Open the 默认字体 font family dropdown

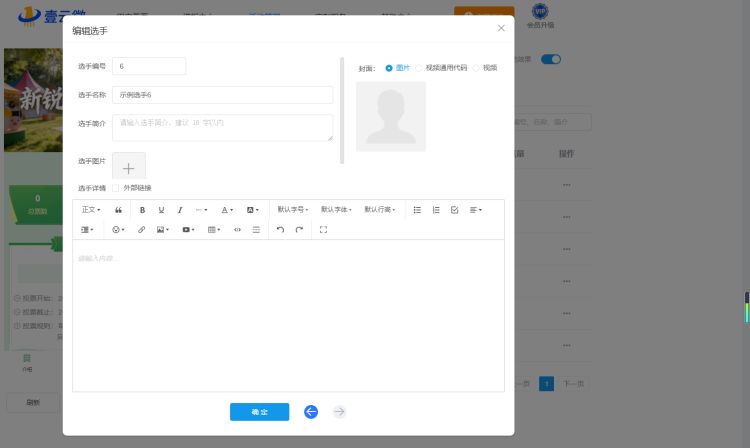336,209
